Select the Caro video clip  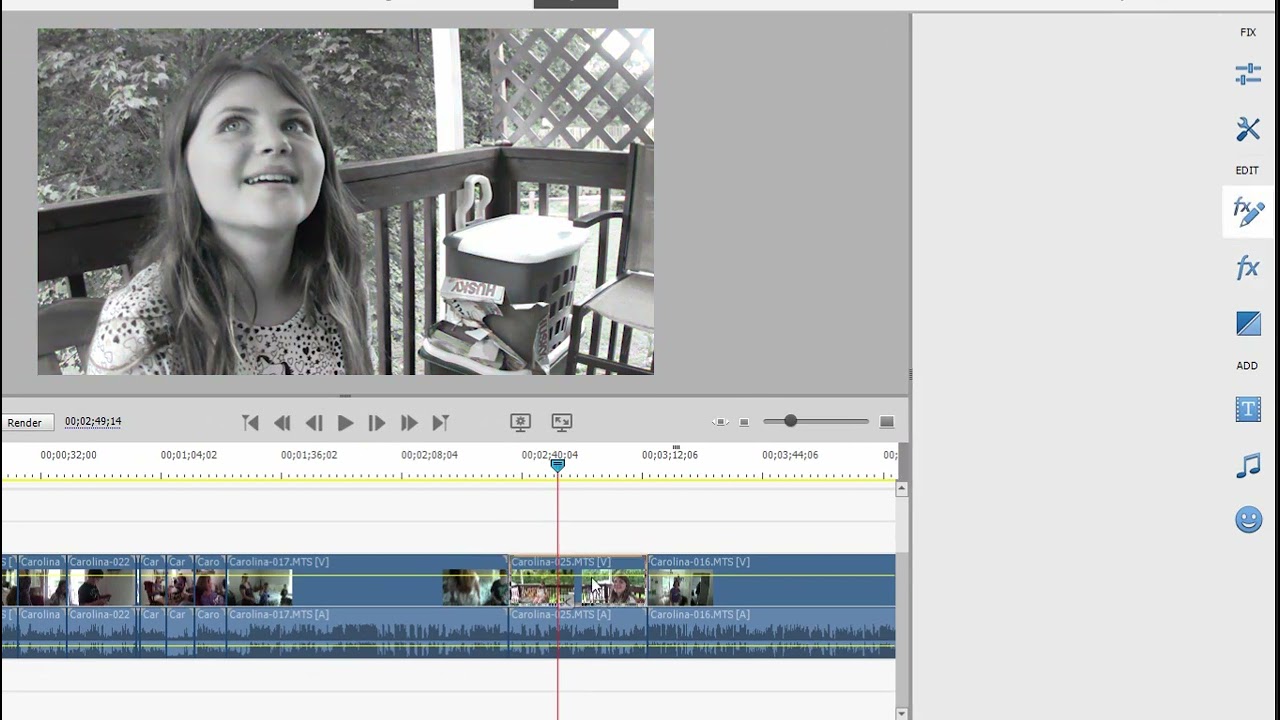click(x=209, y=581)
